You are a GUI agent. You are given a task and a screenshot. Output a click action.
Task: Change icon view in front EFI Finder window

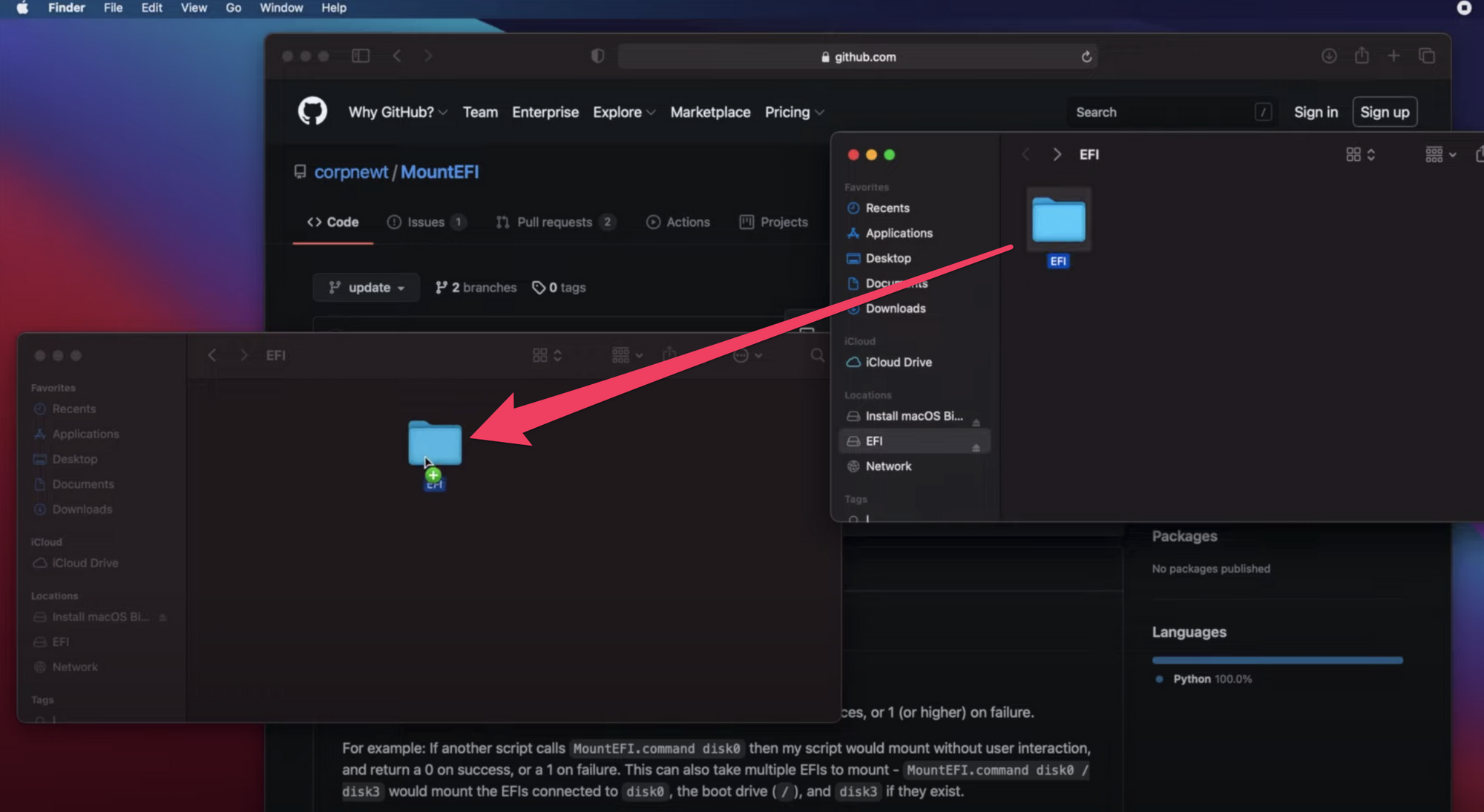[1360, 154]
